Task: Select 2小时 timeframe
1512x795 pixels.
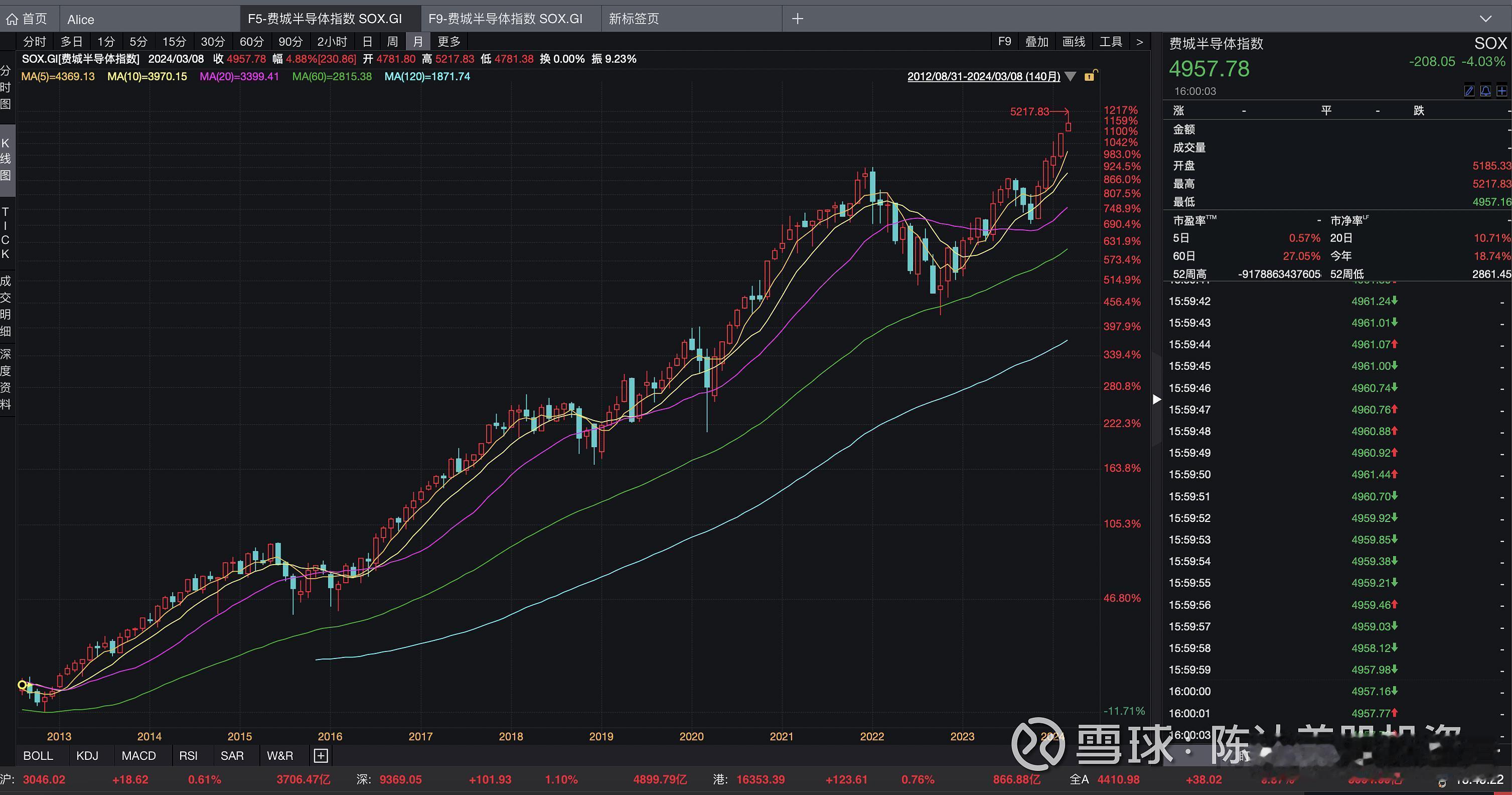Action: pyautogui.click(x=332, y=42)
